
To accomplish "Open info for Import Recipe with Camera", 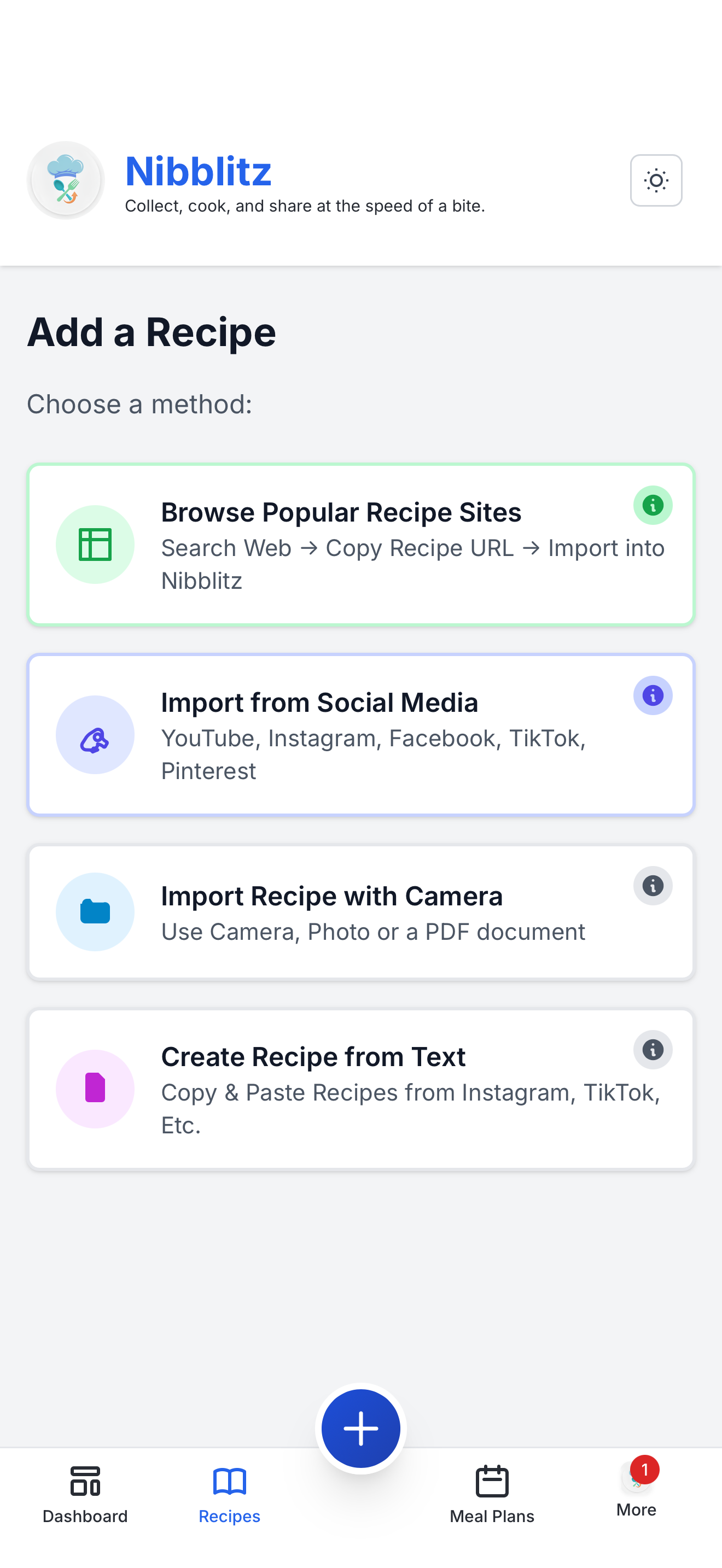I will point(653,886).
